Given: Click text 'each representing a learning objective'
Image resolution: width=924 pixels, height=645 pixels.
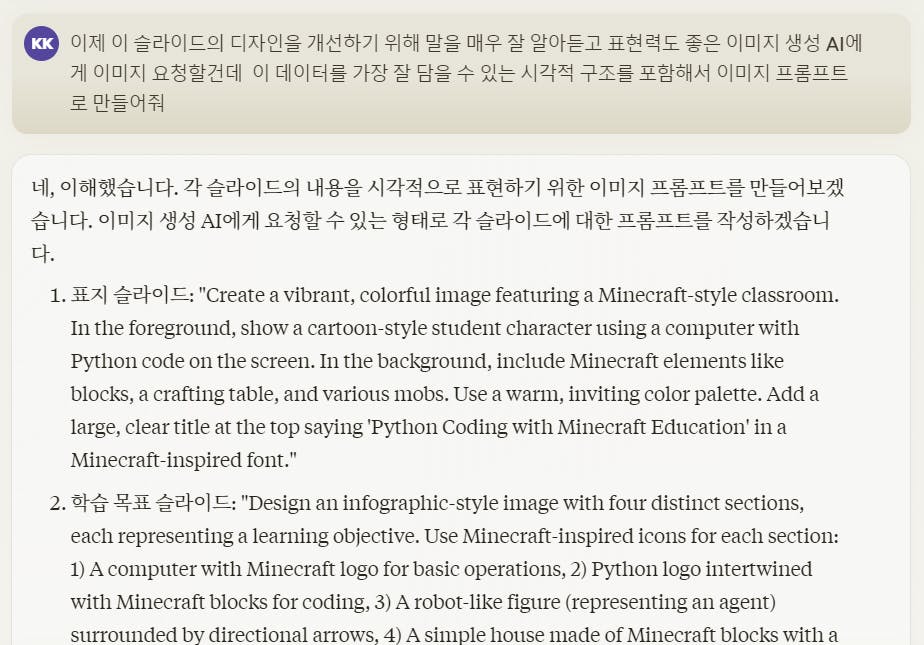Looking at the screenshot, I should click(245, 536).
